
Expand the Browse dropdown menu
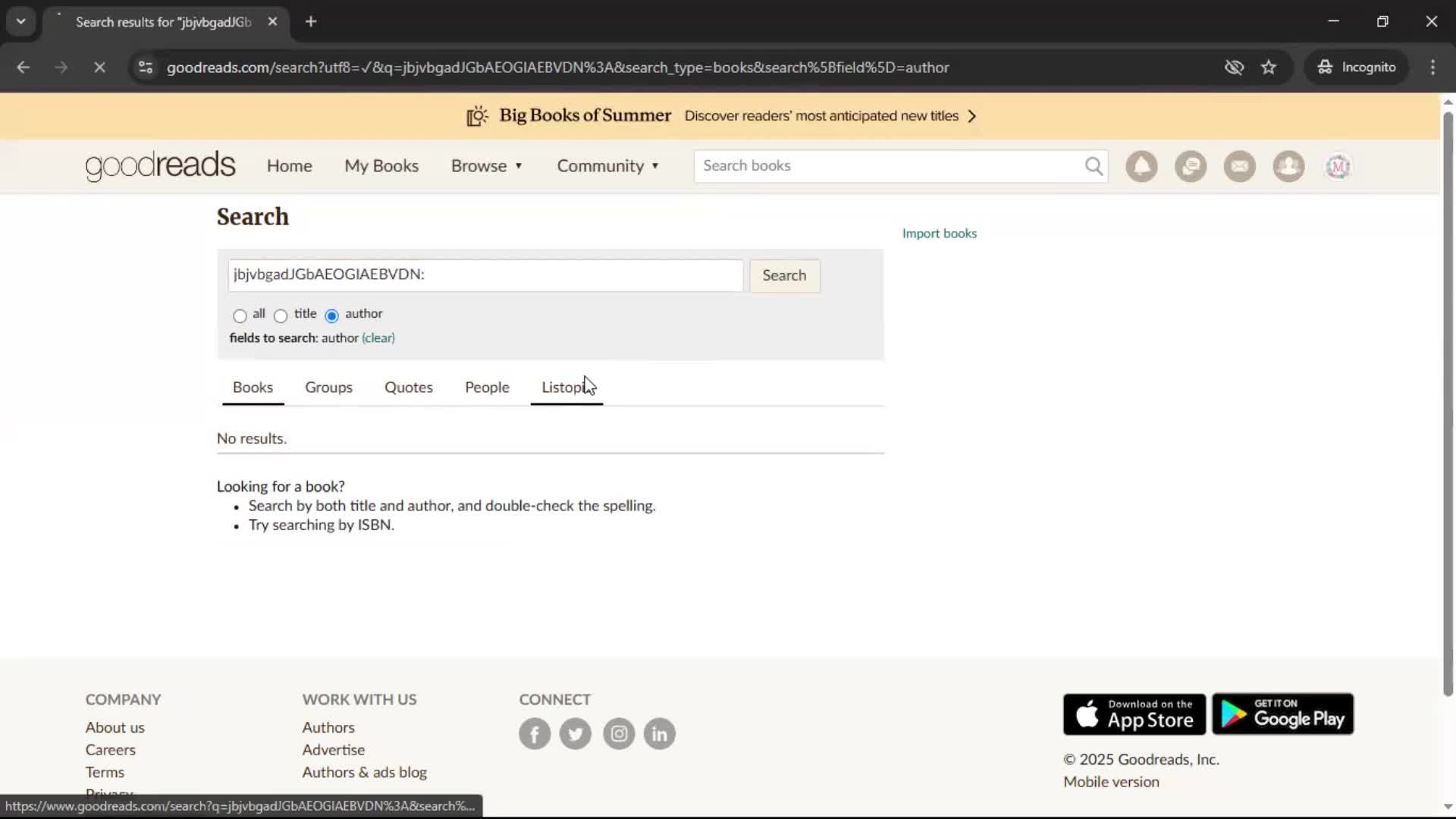487,166
